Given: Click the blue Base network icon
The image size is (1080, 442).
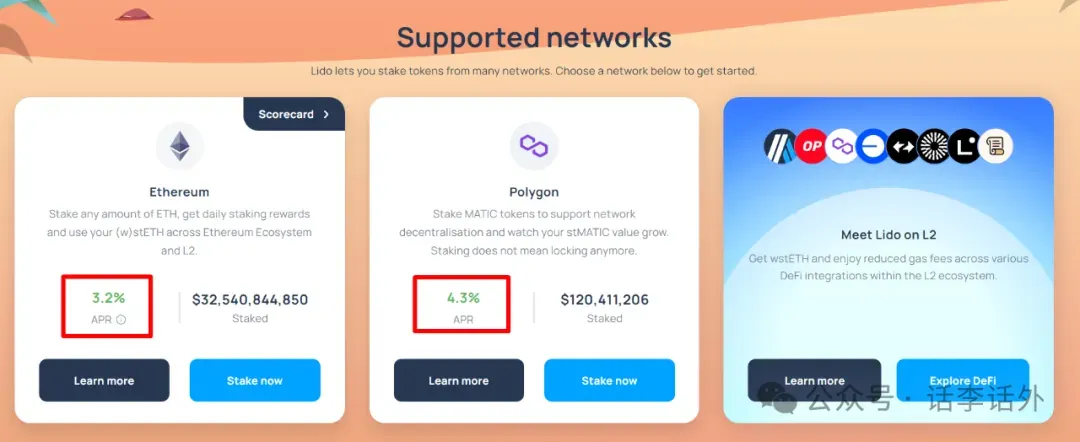Looking at the screenshot, I should tap(872, 146).
